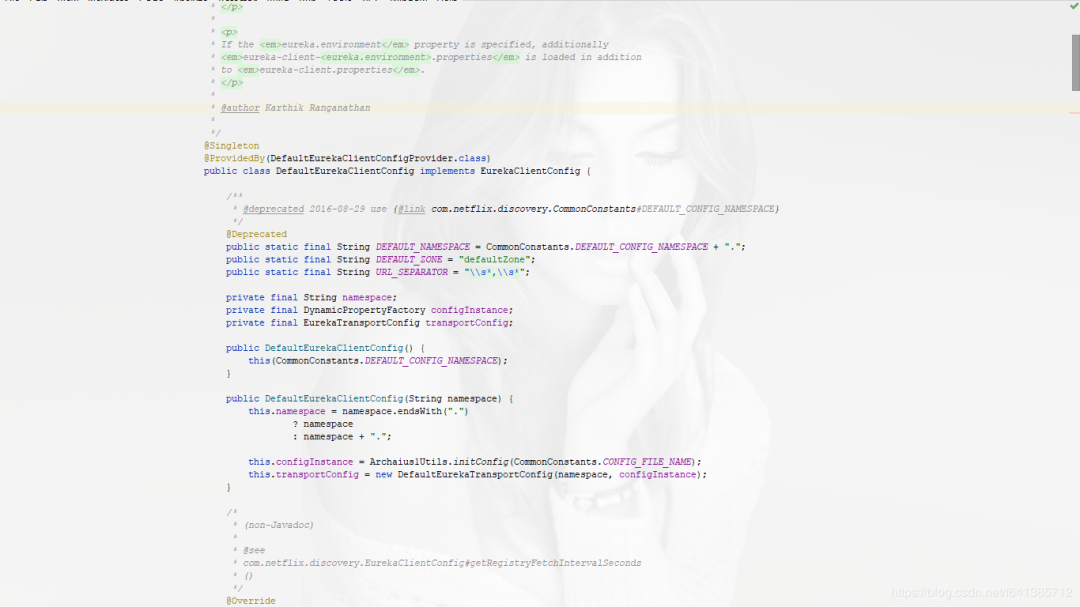
Task: Click com.netflix.discovery.CommonConstants in the Javadoc link
Action: 533,209
